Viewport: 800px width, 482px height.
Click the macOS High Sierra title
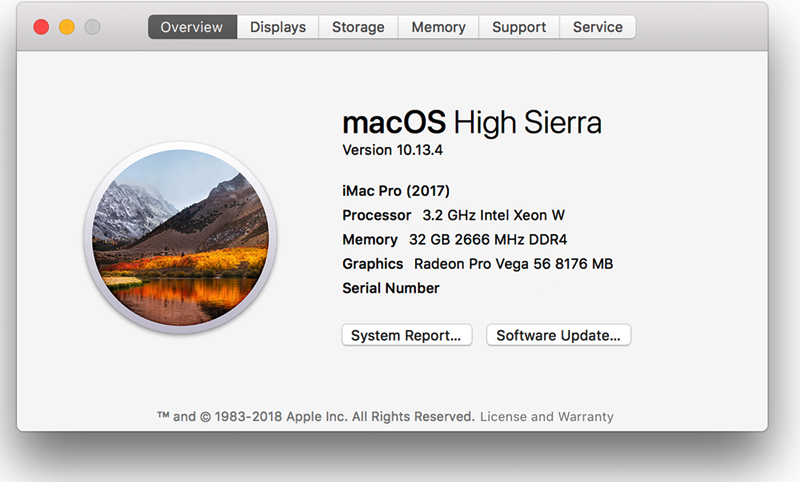472,122
